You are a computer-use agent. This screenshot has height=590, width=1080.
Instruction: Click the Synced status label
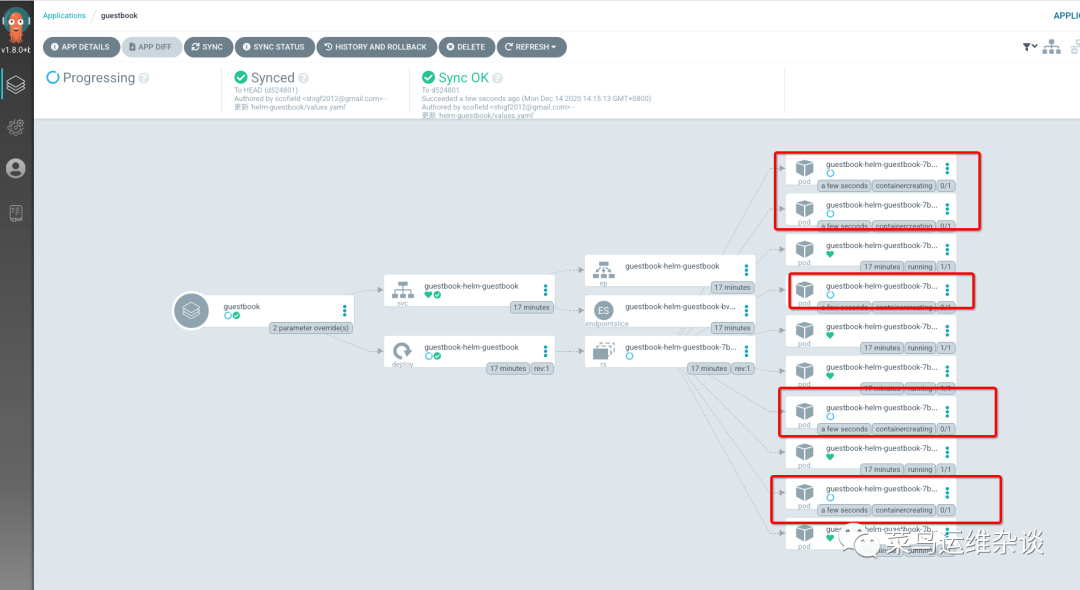(x=272, y=78)
